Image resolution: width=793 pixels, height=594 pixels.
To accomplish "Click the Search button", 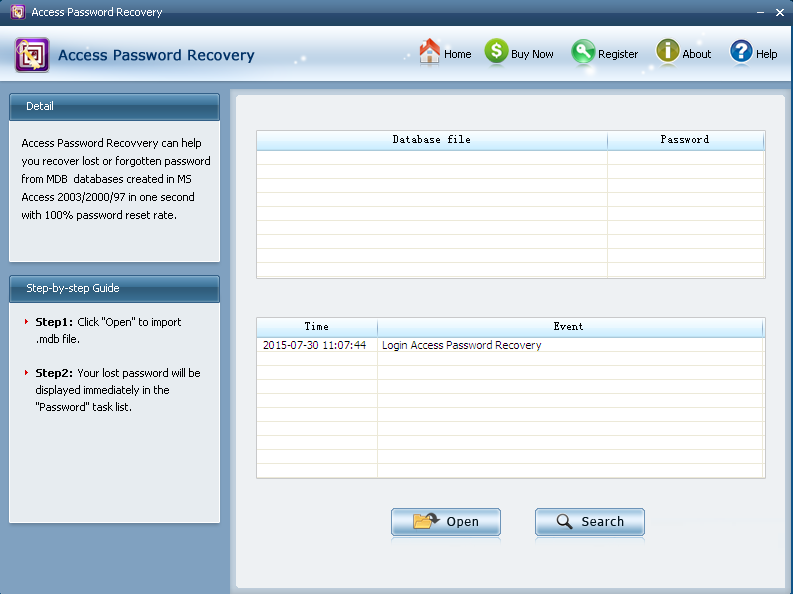I will 590,522.
